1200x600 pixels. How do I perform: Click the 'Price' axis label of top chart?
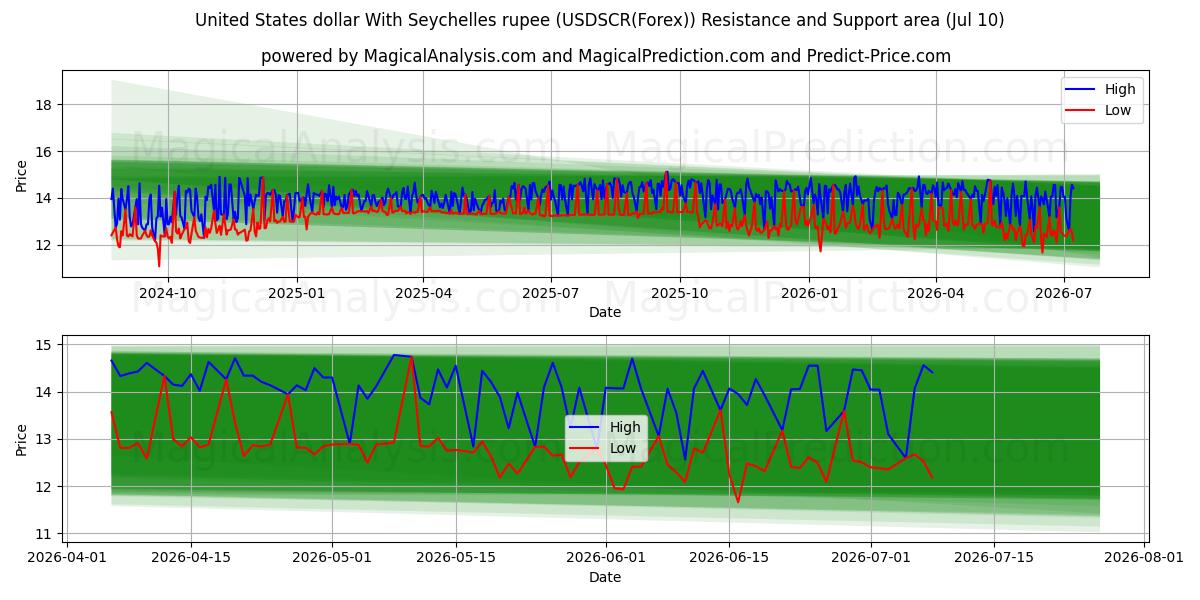[x=22, y=174]
